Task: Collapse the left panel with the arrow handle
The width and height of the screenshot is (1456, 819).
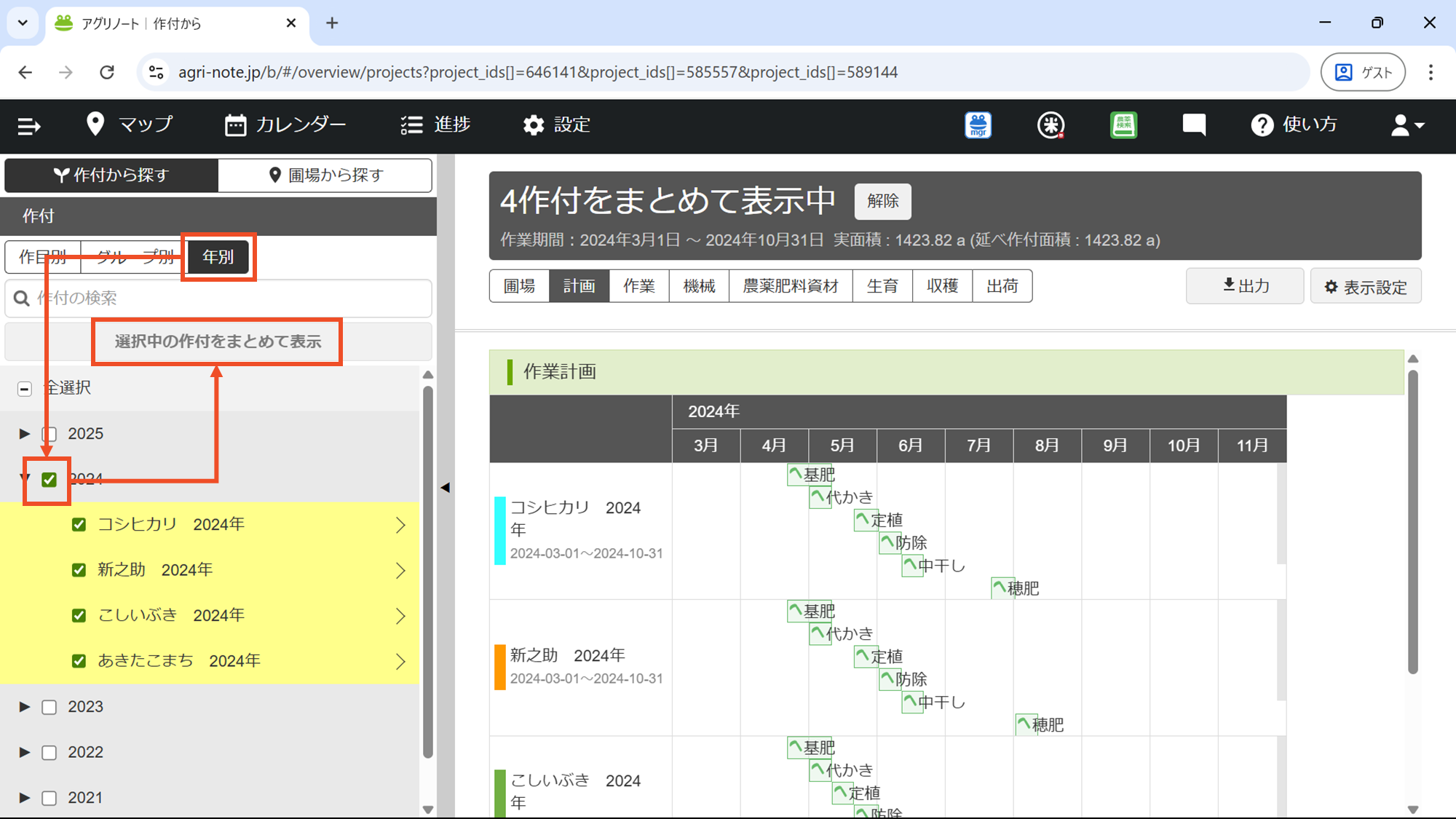Action: (446, 487)
